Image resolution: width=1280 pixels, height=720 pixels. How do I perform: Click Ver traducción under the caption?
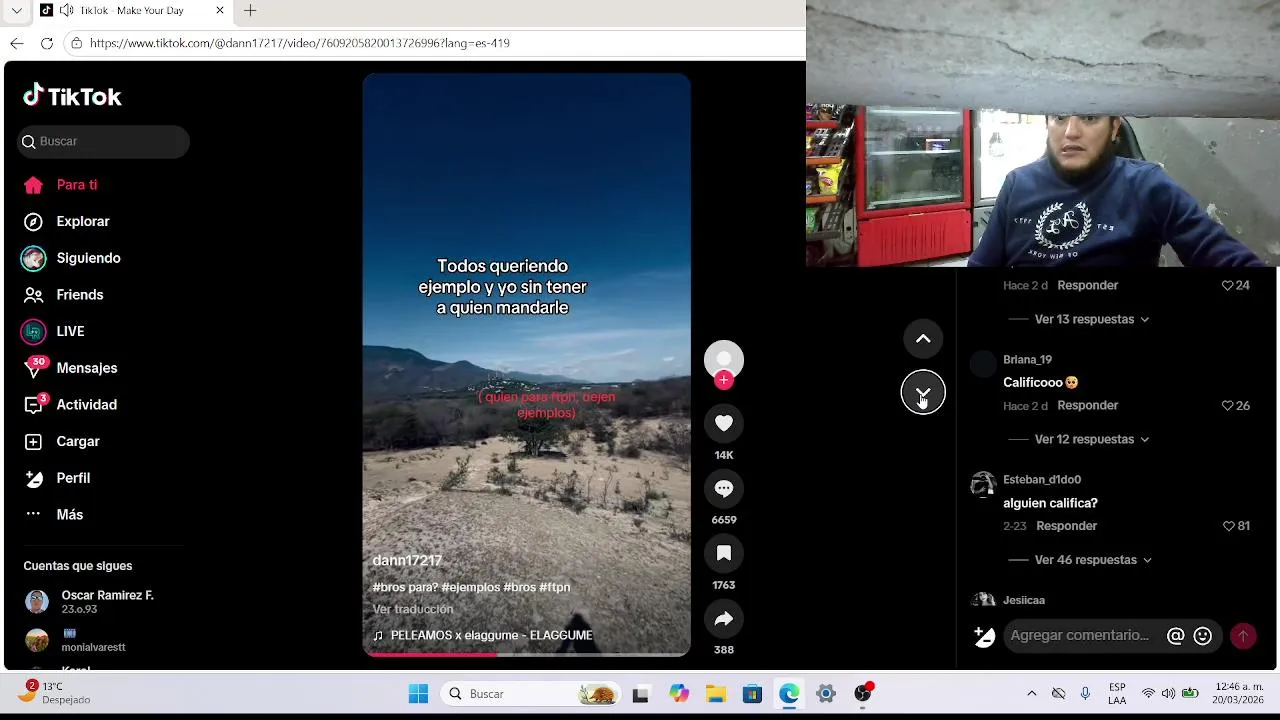pyautogui.click(x=413, y=609)
